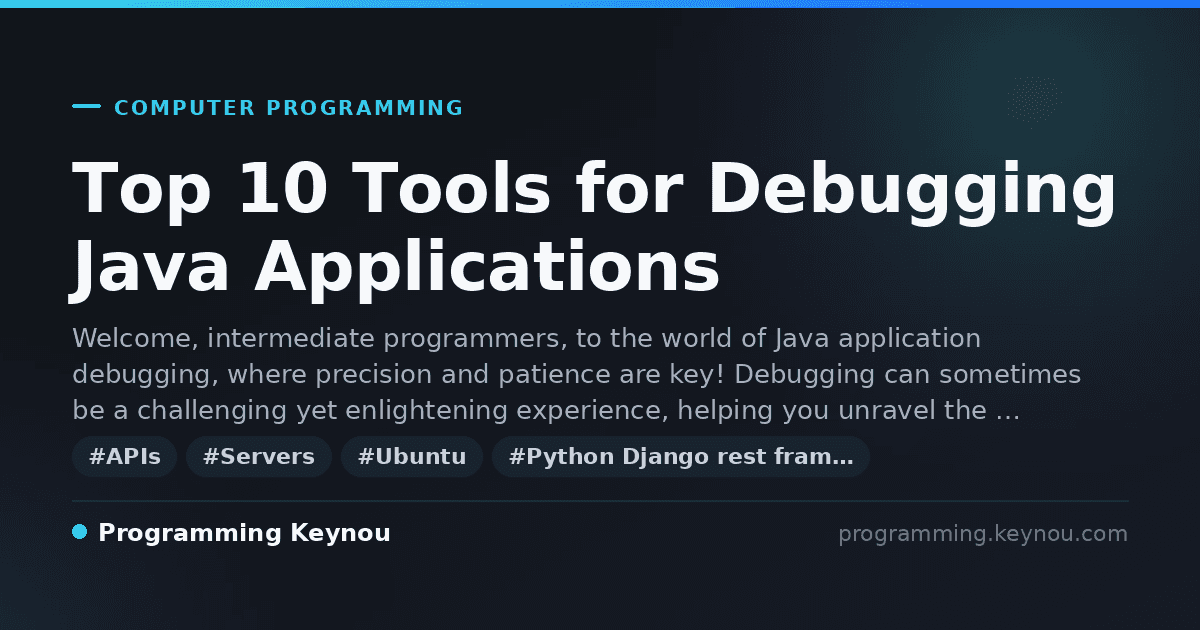This screenshot has width=1200, height=630.
Task: Select the #Ubuntu tag
Action: tap(412, 457)
